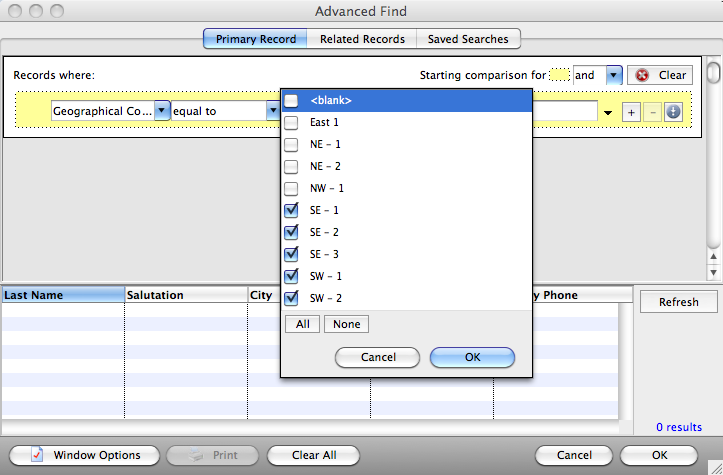Image resolution: width=723 pixels, height=475 pixels.
Task: Uncheck the SE - 2 checkbox
Action: [x=291, y=232]
